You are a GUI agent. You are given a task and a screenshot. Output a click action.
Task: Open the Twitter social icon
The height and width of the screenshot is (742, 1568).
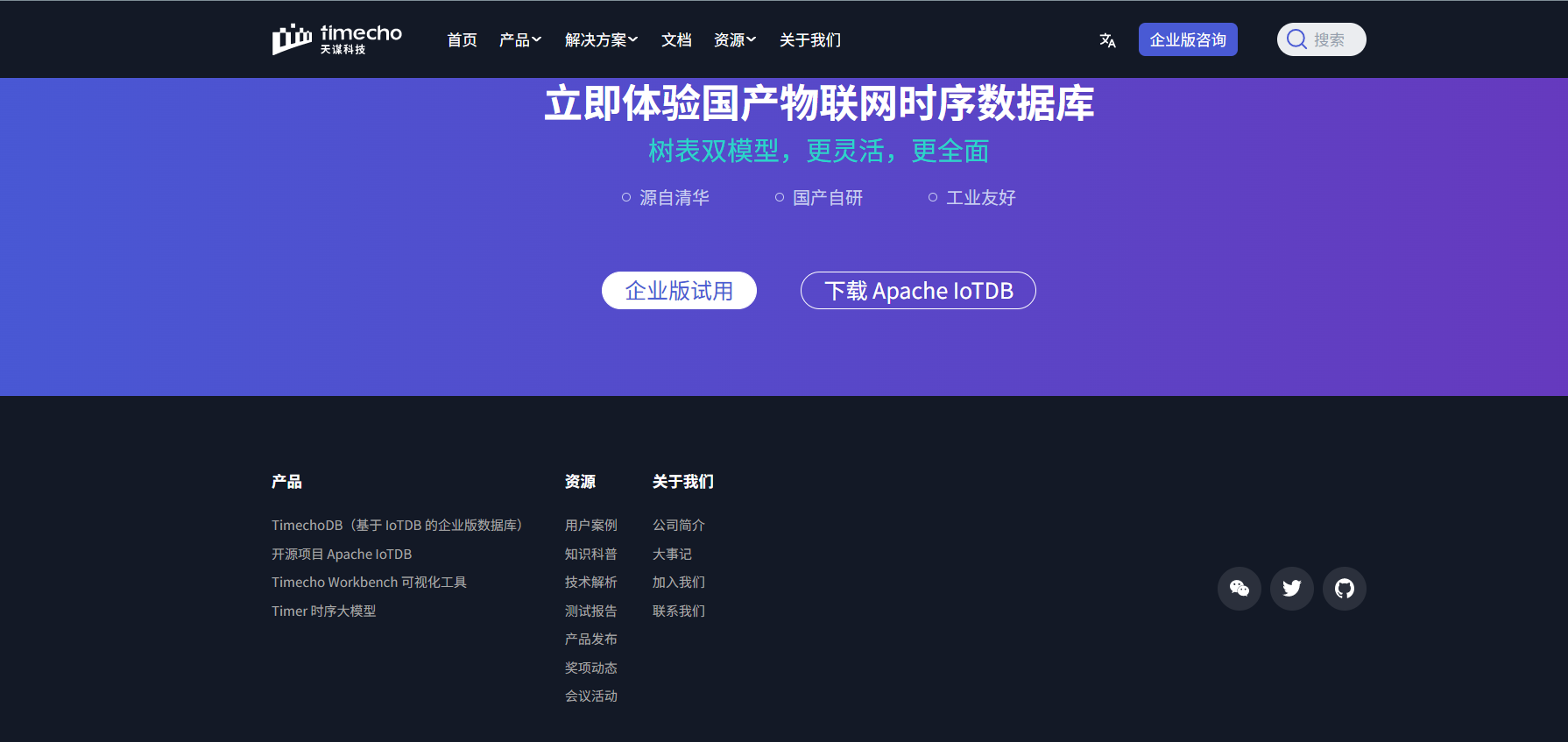point(1292,589)
